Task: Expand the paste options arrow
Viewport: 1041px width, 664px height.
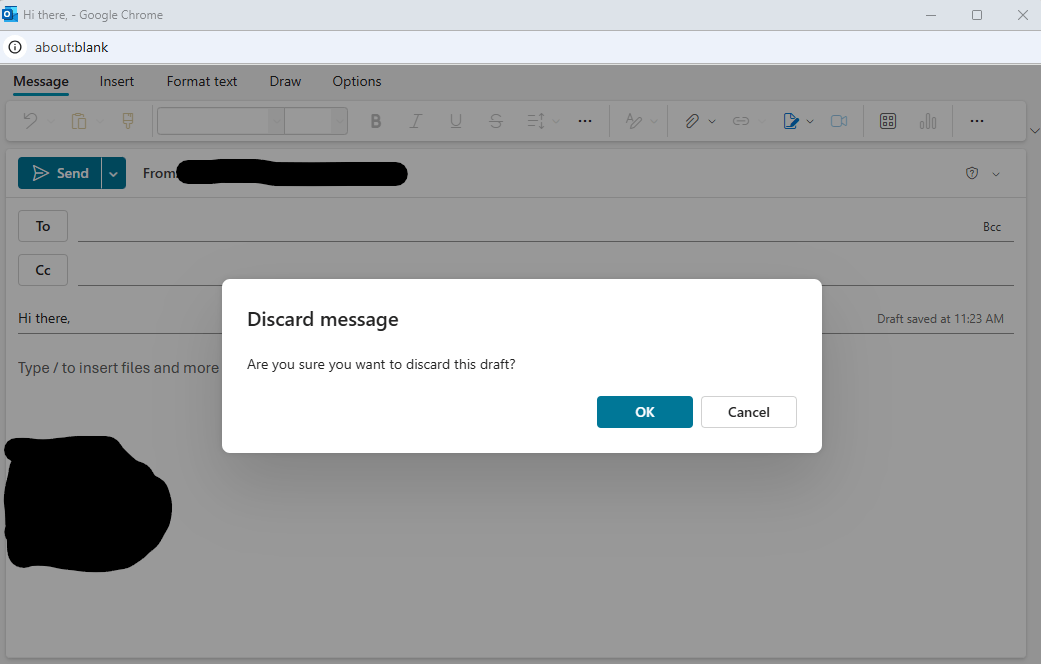Action: [100, 121]
